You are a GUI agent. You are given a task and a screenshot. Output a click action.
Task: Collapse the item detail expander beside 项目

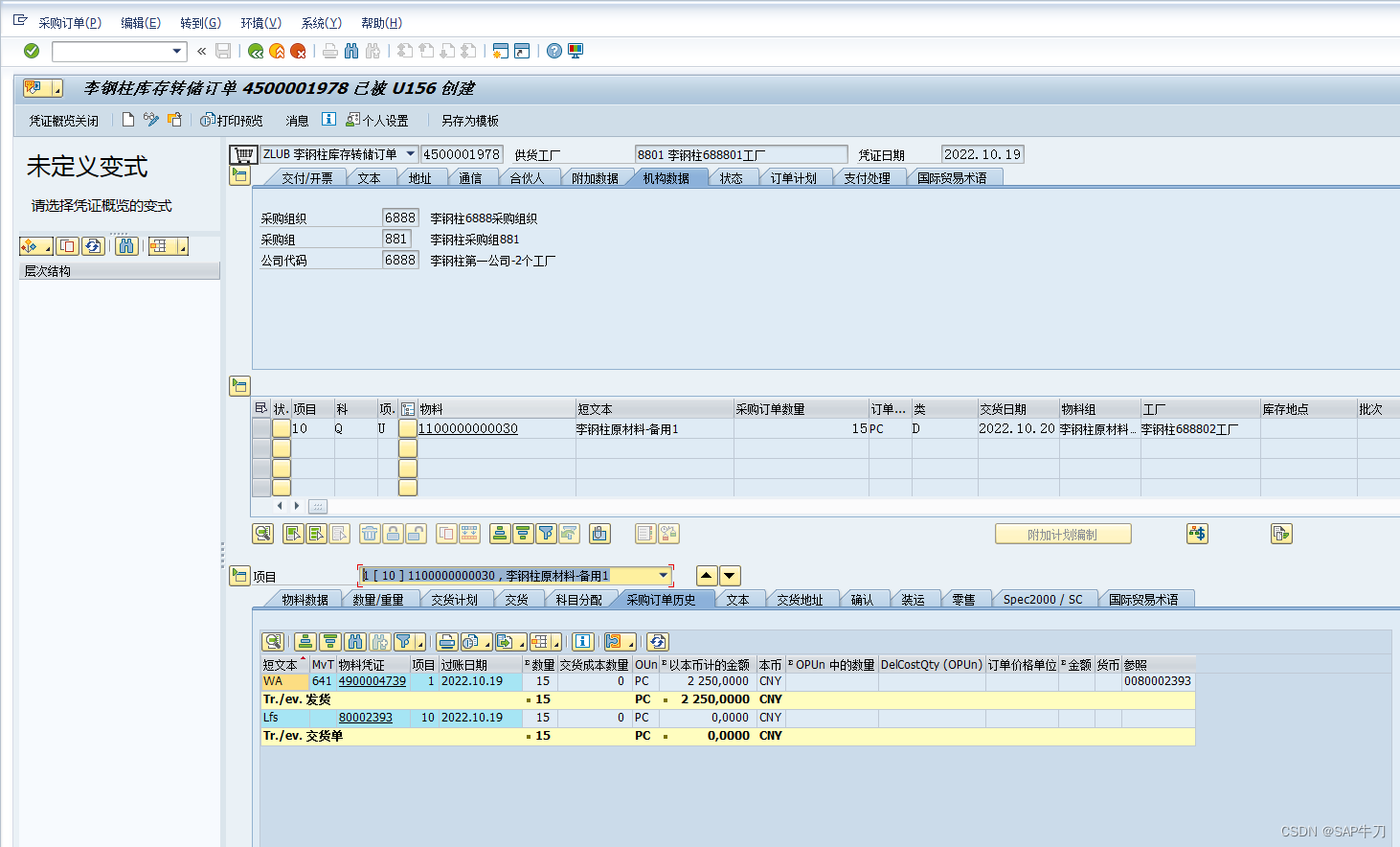tap(239, 576)
